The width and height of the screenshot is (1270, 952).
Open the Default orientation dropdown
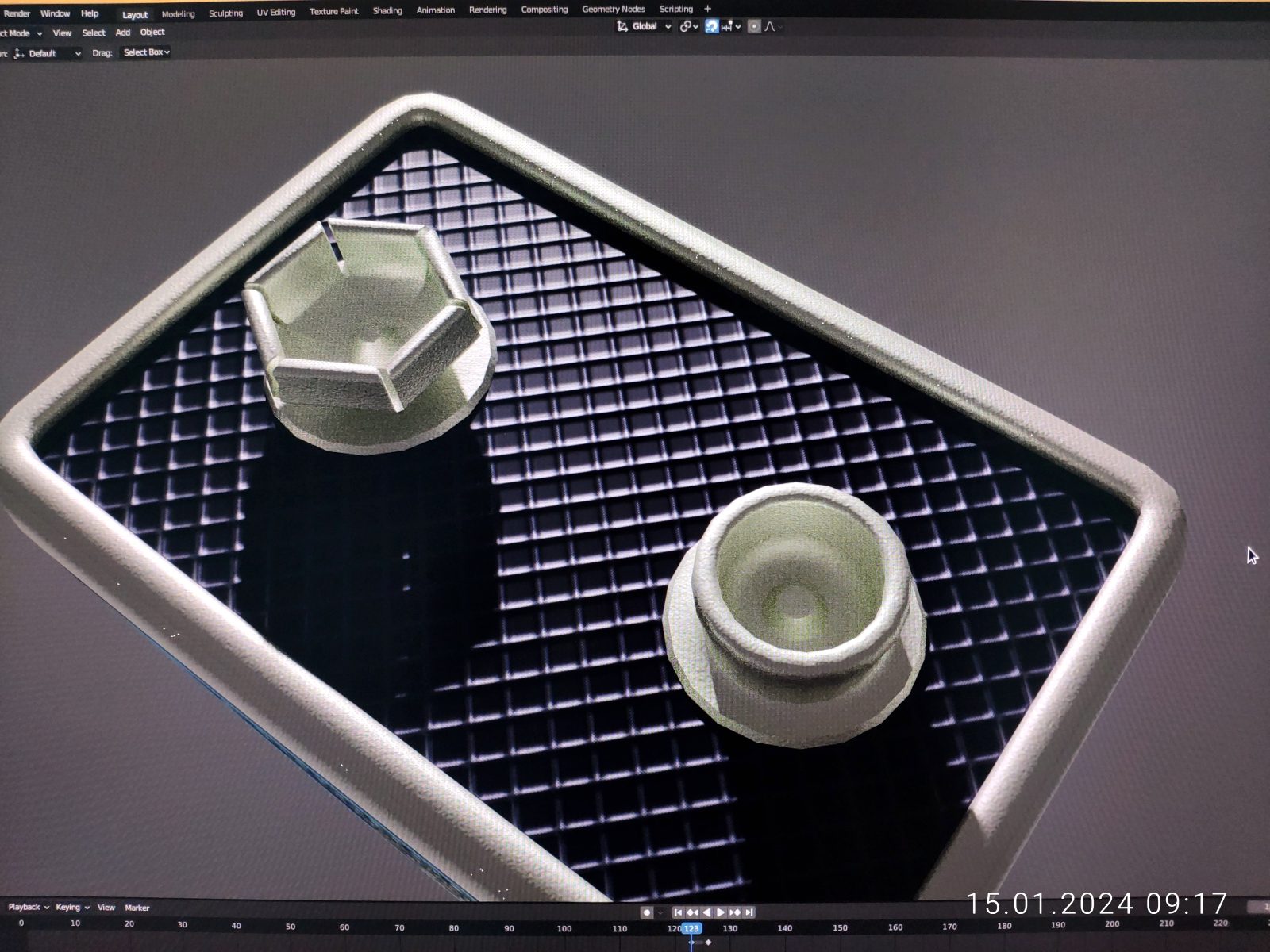tap(48, 54)
